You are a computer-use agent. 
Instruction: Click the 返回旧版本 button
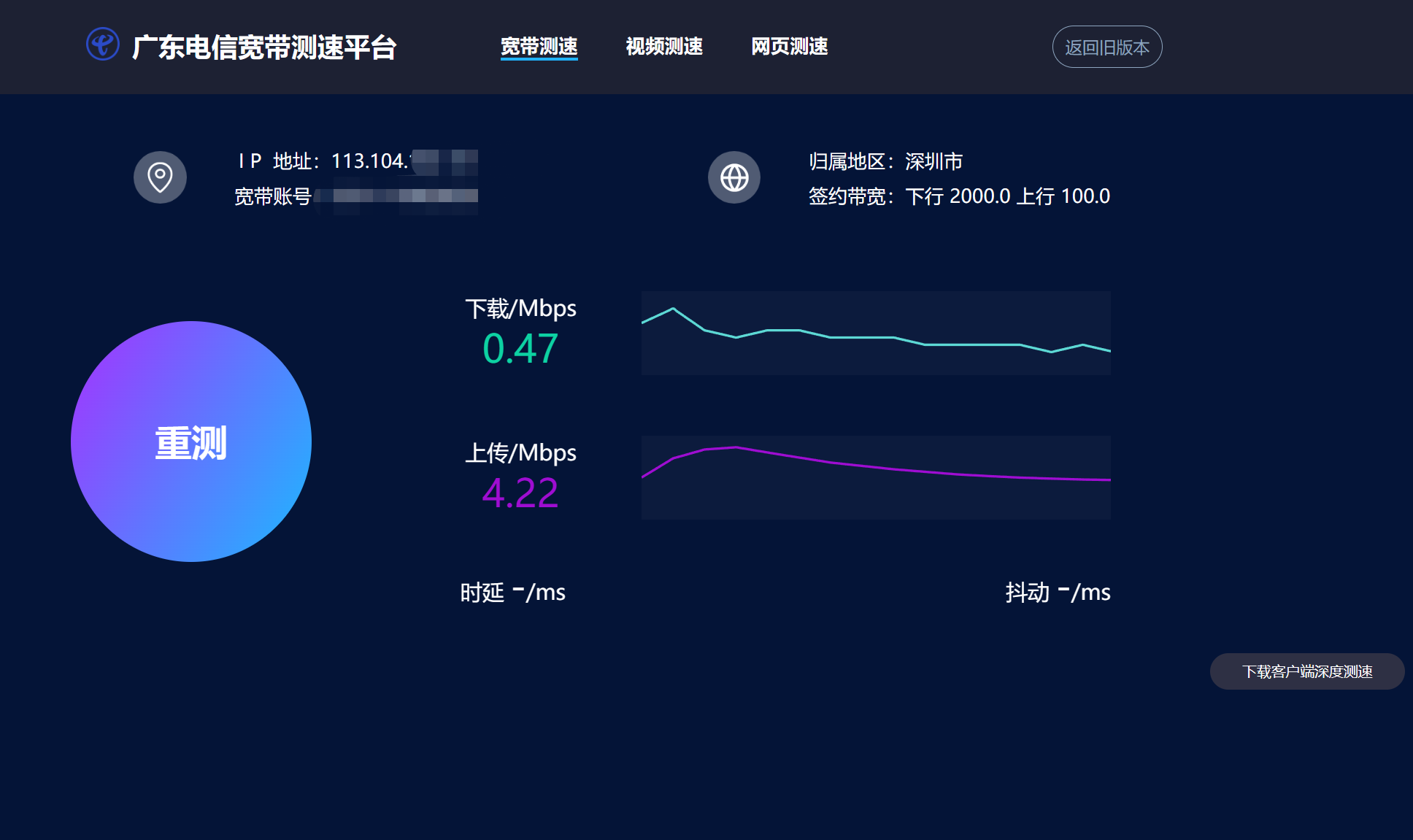tap(1106, 47)
